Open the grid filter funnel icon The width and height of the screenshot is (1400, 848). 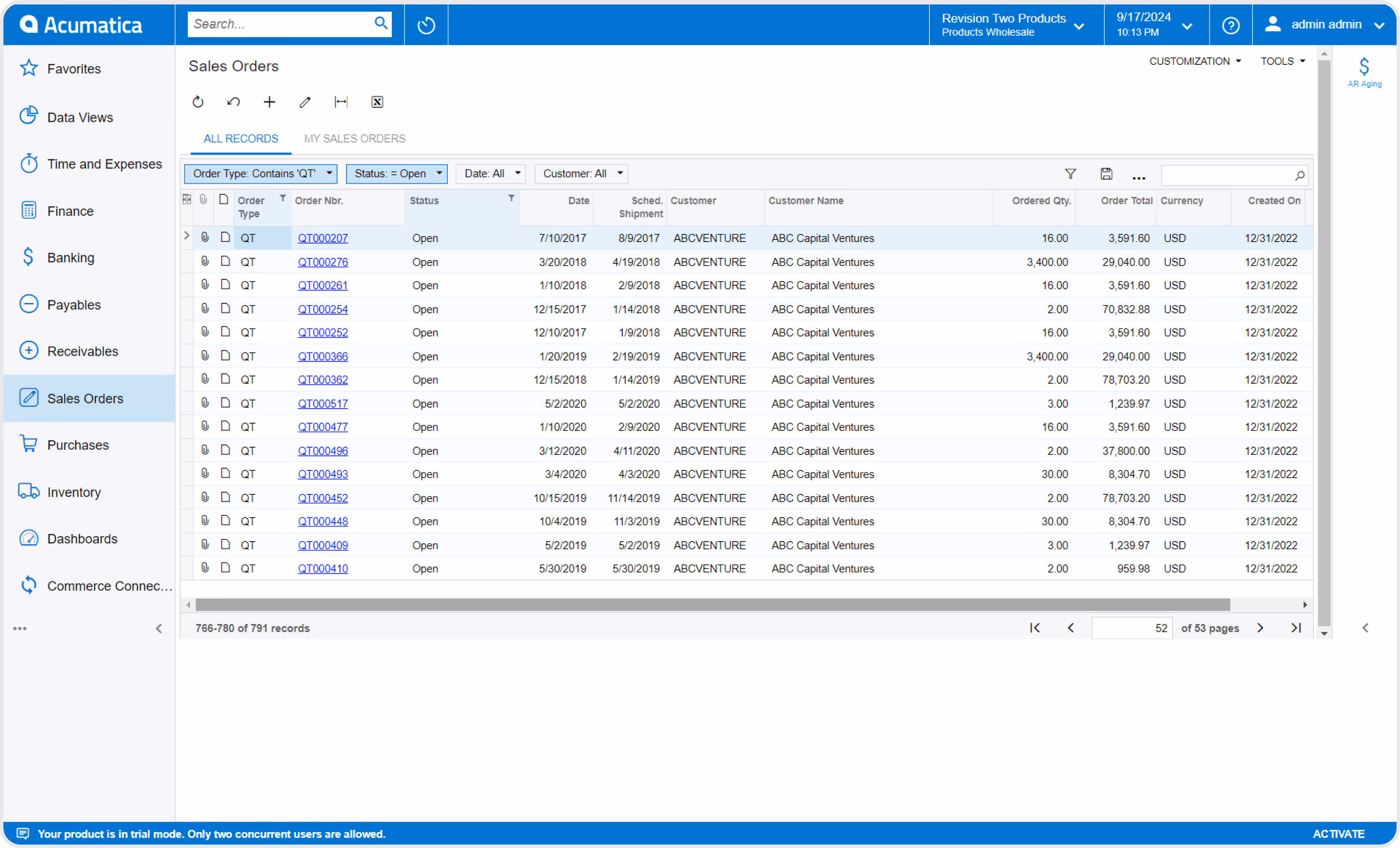tap(1070, 174)
